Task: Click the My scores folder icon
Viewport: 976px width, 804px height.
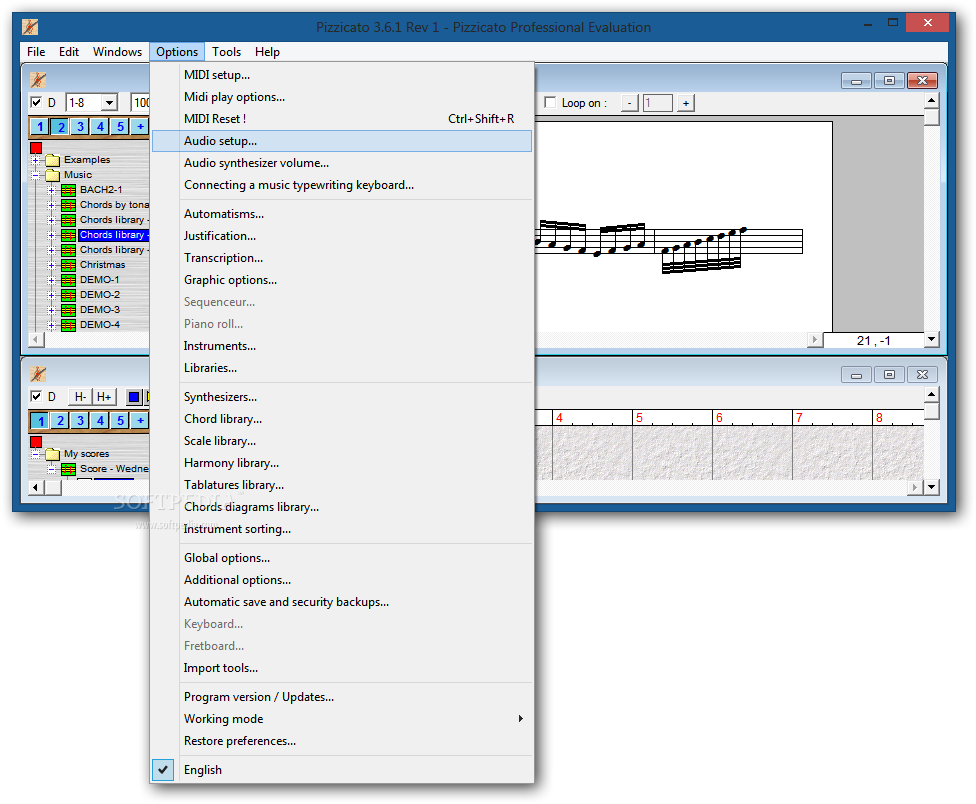Action: coord(52,454)
